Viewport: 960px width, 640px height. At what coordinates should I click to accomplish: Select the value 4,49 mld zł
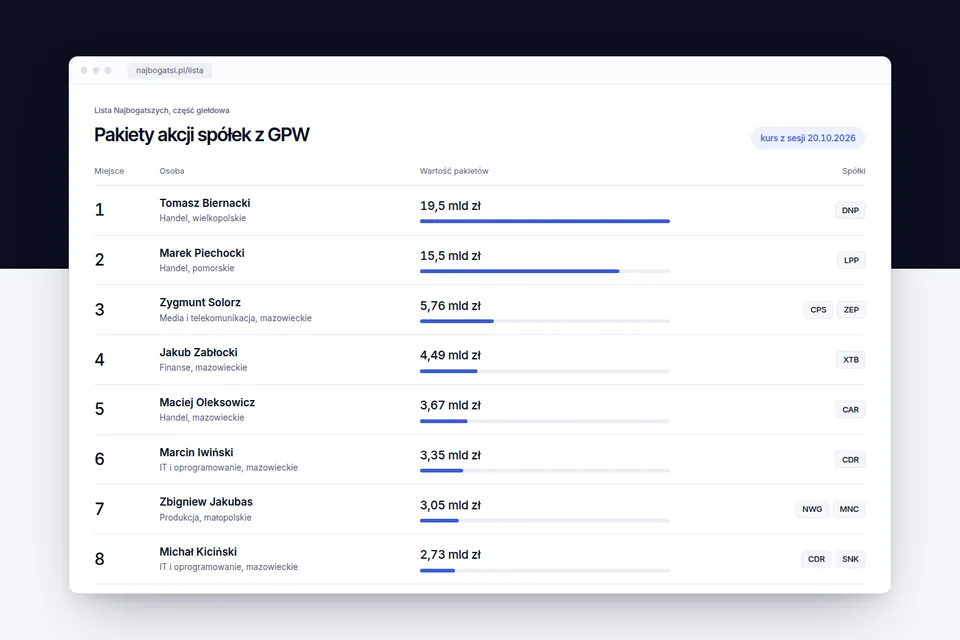point(450,355)
